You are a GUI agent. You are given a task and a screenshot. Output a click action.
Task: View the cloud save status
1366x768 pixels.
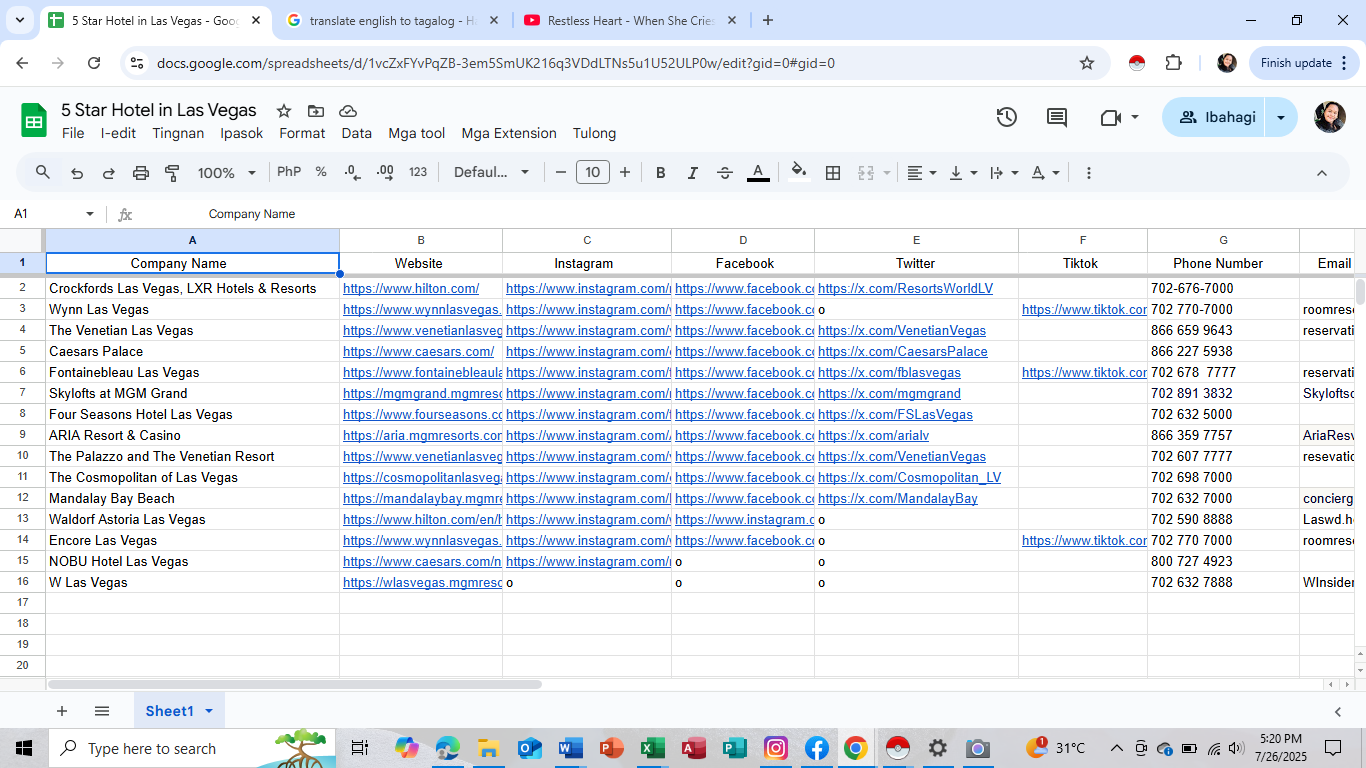(348, 111)
